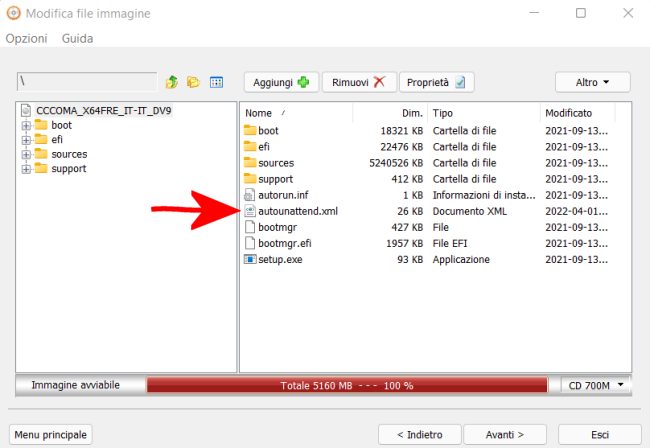Click the 5240526 KB size cell

coord(396,163)
